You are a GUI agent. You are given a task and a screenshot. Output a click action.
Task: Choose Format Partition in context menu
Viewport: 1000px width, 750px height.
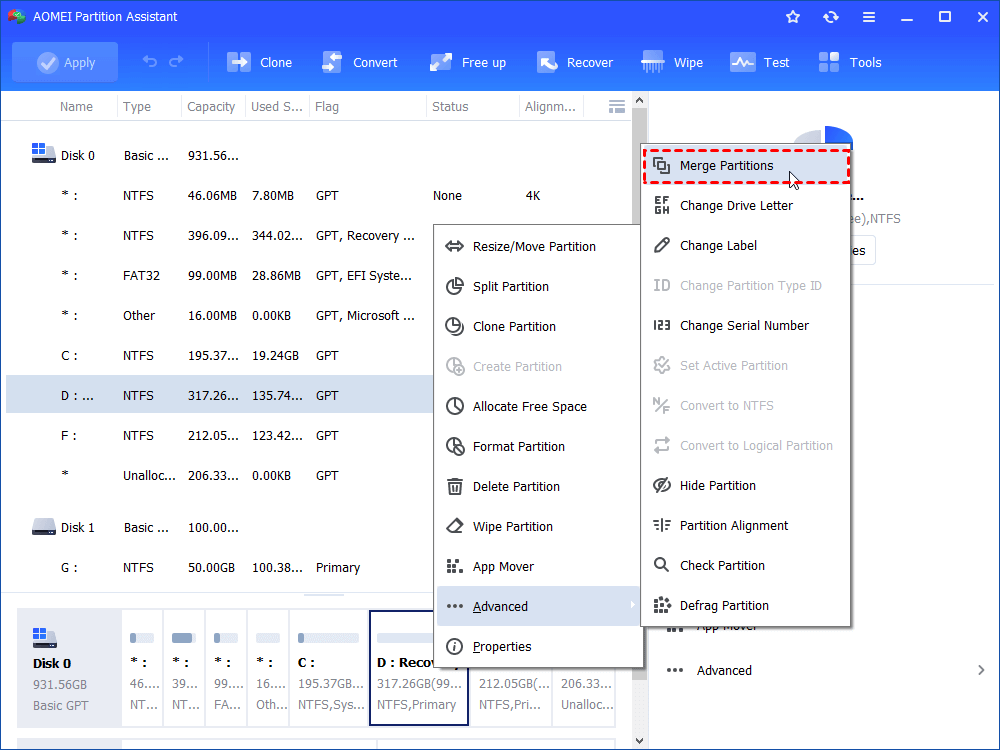pos(538,446)
